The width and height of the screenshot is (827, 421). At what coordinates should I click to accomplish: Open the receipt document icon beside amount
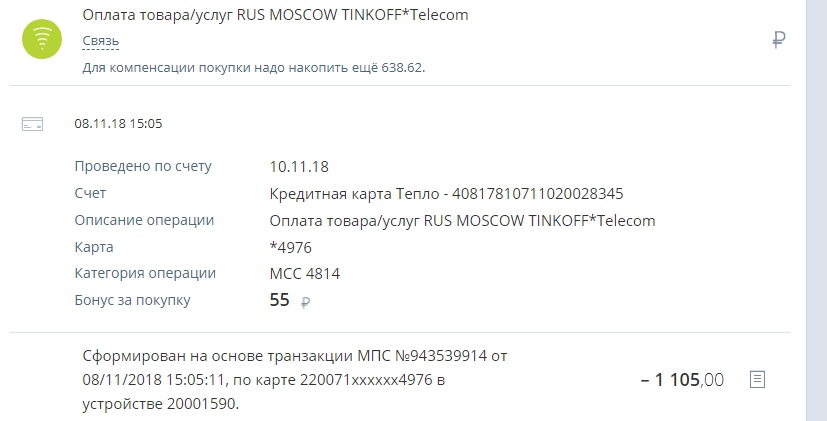pos(757,379)
